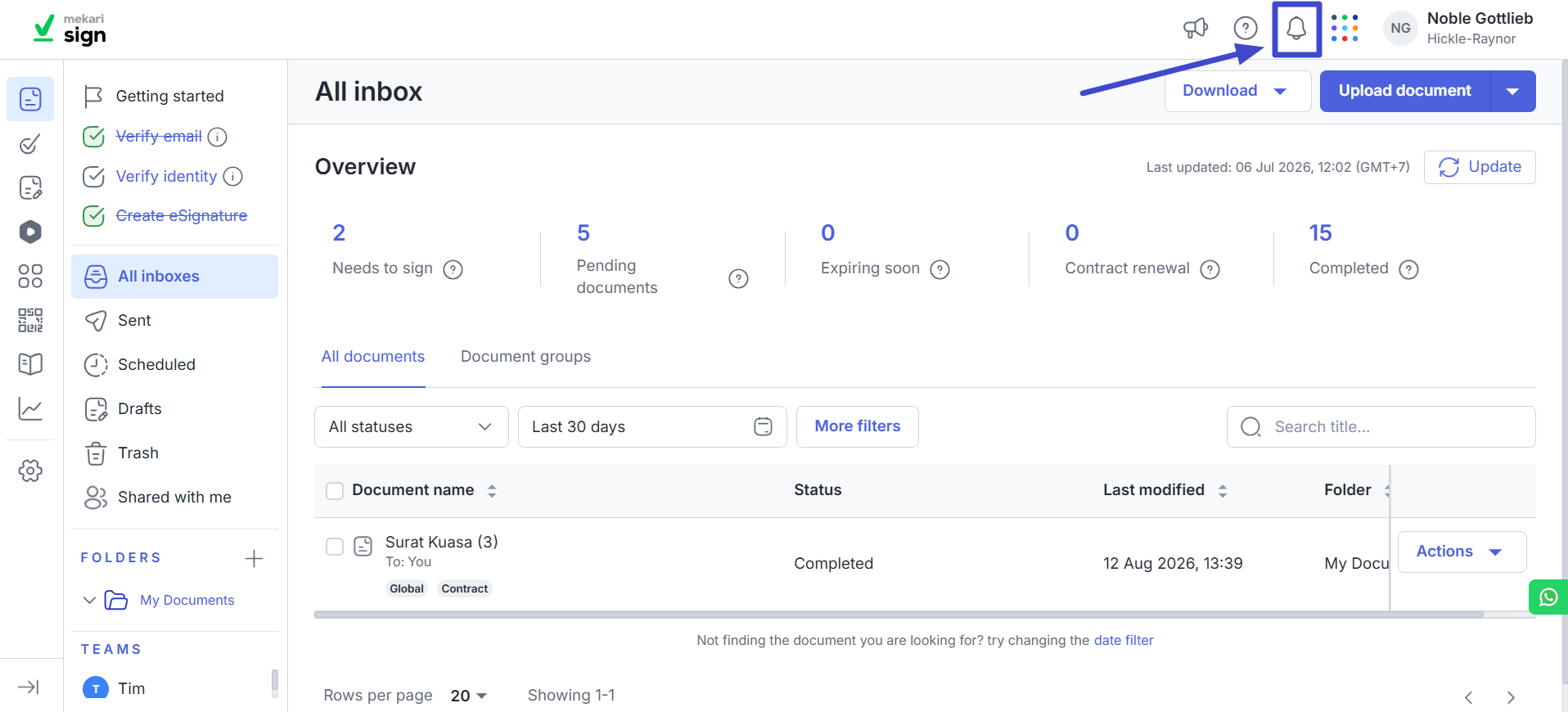
Task: Open the analytics chart icon in left rail
Action: 30,408
